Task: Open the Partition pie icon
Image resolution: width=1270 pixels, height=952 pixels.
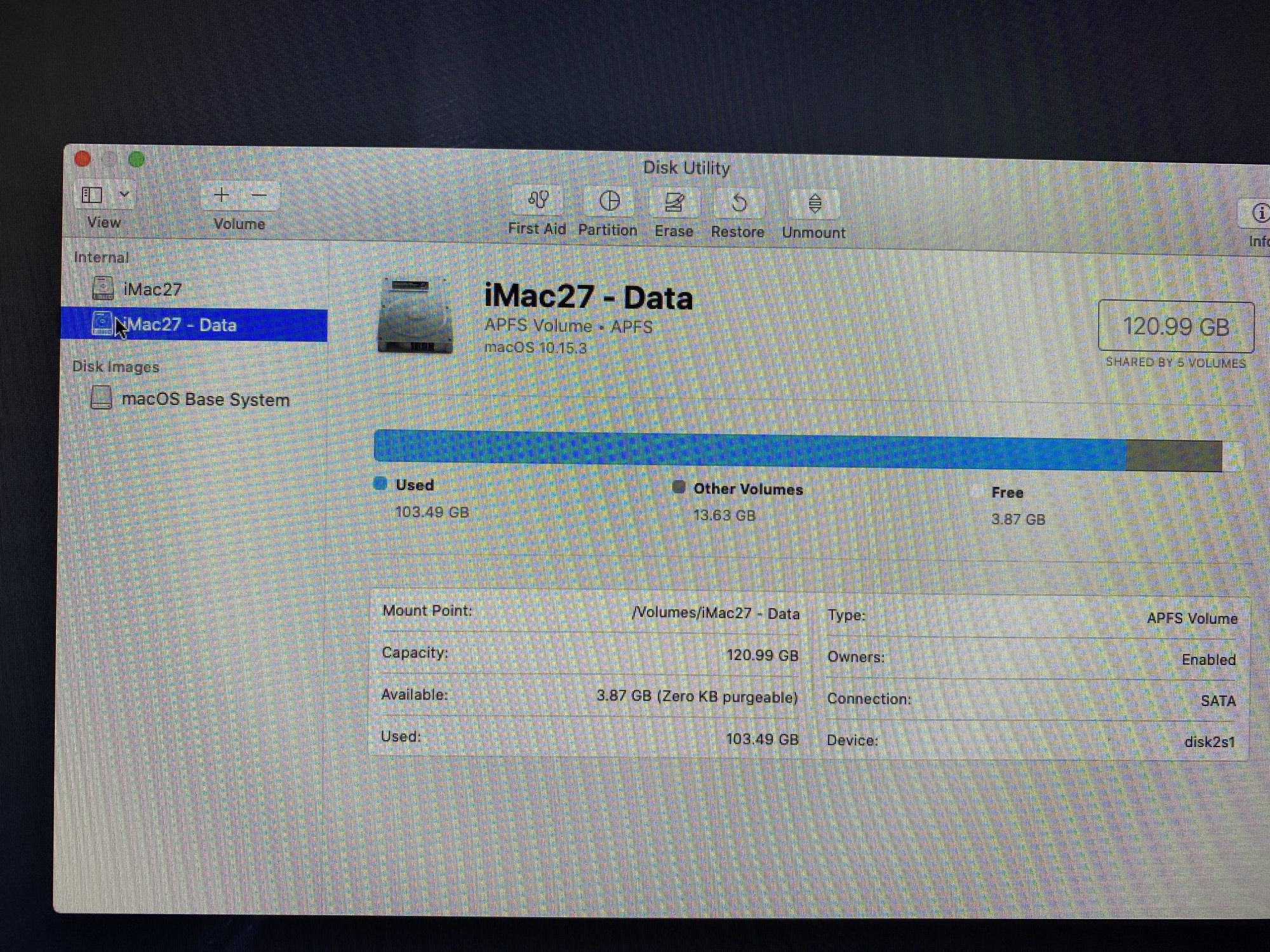Action: pyautogui.click(x=609, y=202)
